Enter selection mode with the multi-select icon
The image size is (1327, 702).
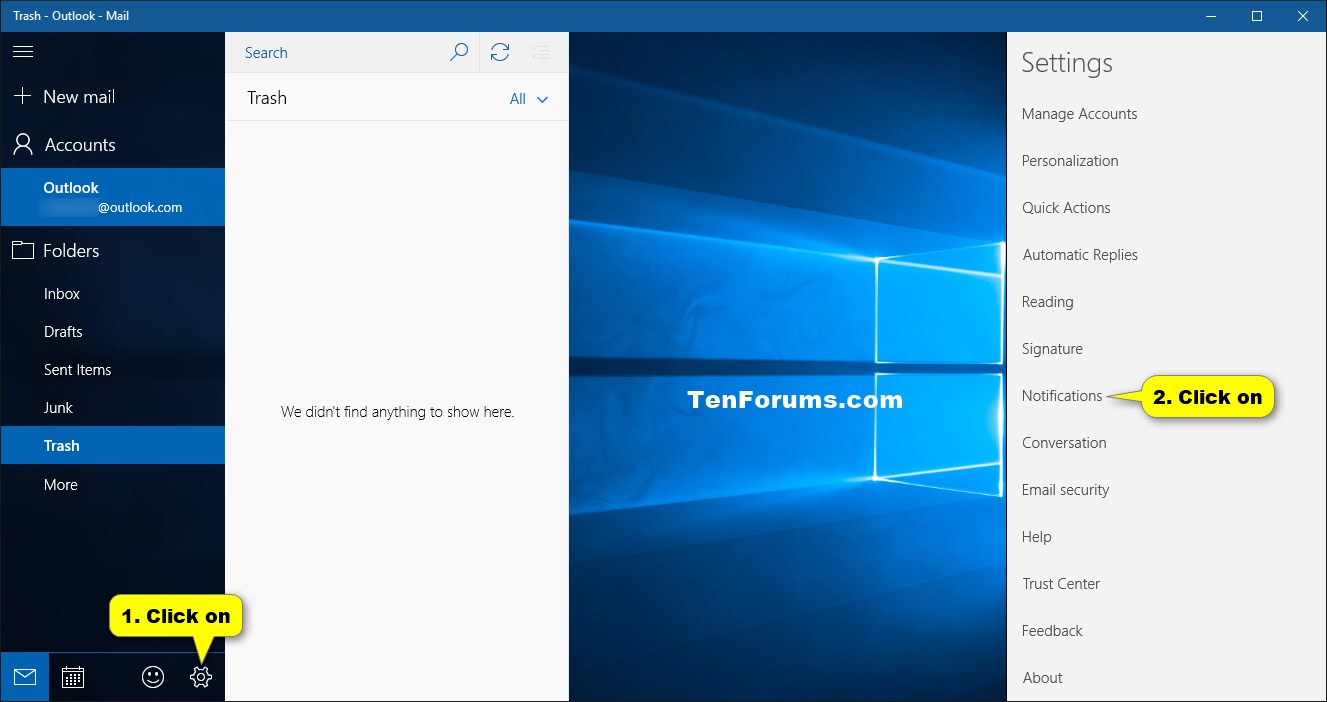click(x=540, y=52)
